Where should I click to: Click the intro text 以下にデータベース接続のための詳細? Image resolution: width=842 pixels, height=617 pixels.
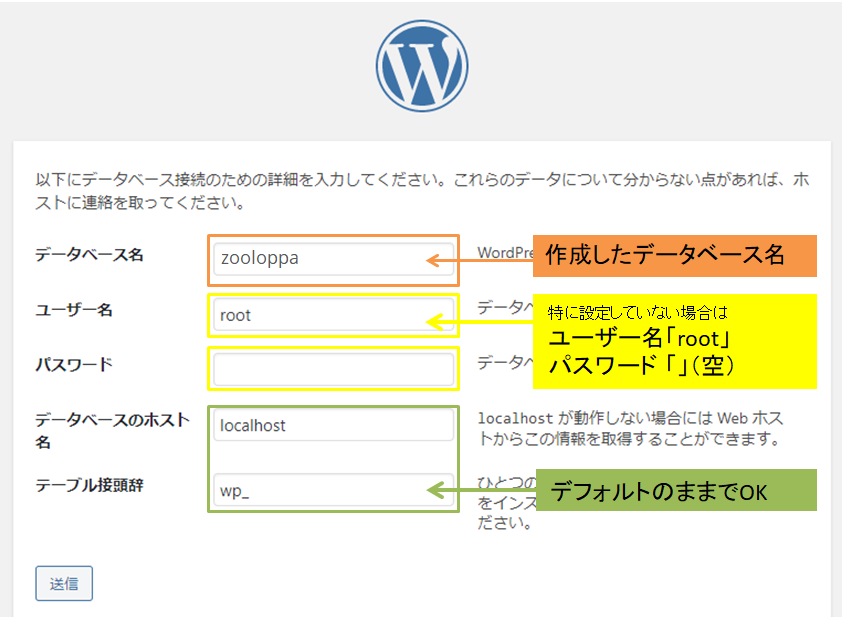422,191
